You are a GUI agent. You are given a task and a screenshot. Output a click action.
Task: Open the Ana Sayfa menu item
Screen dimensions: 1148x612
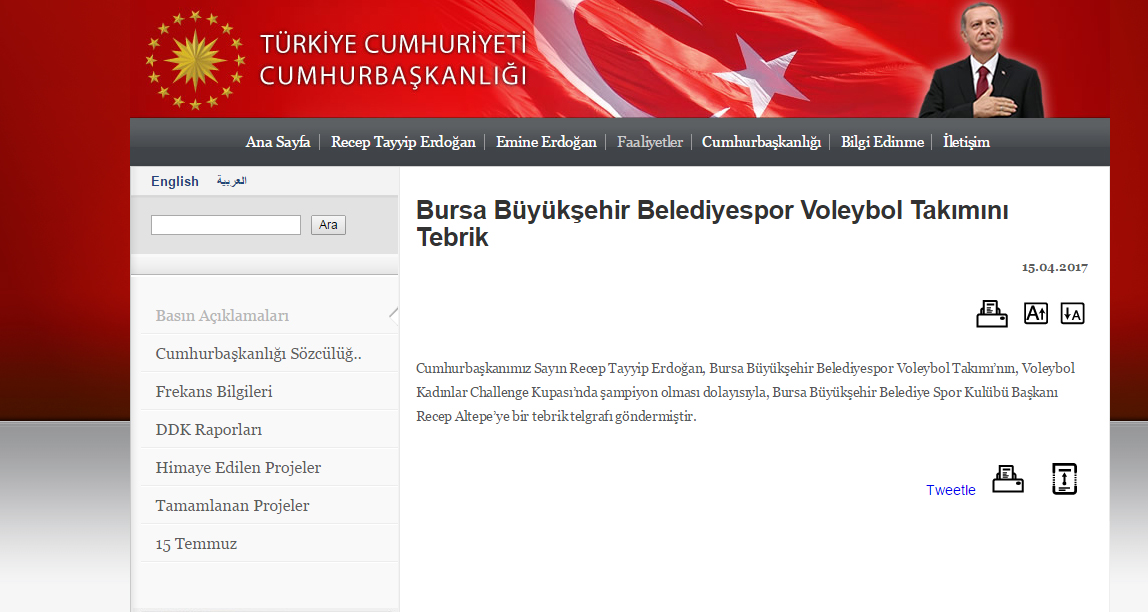click(x=278, y=142)
